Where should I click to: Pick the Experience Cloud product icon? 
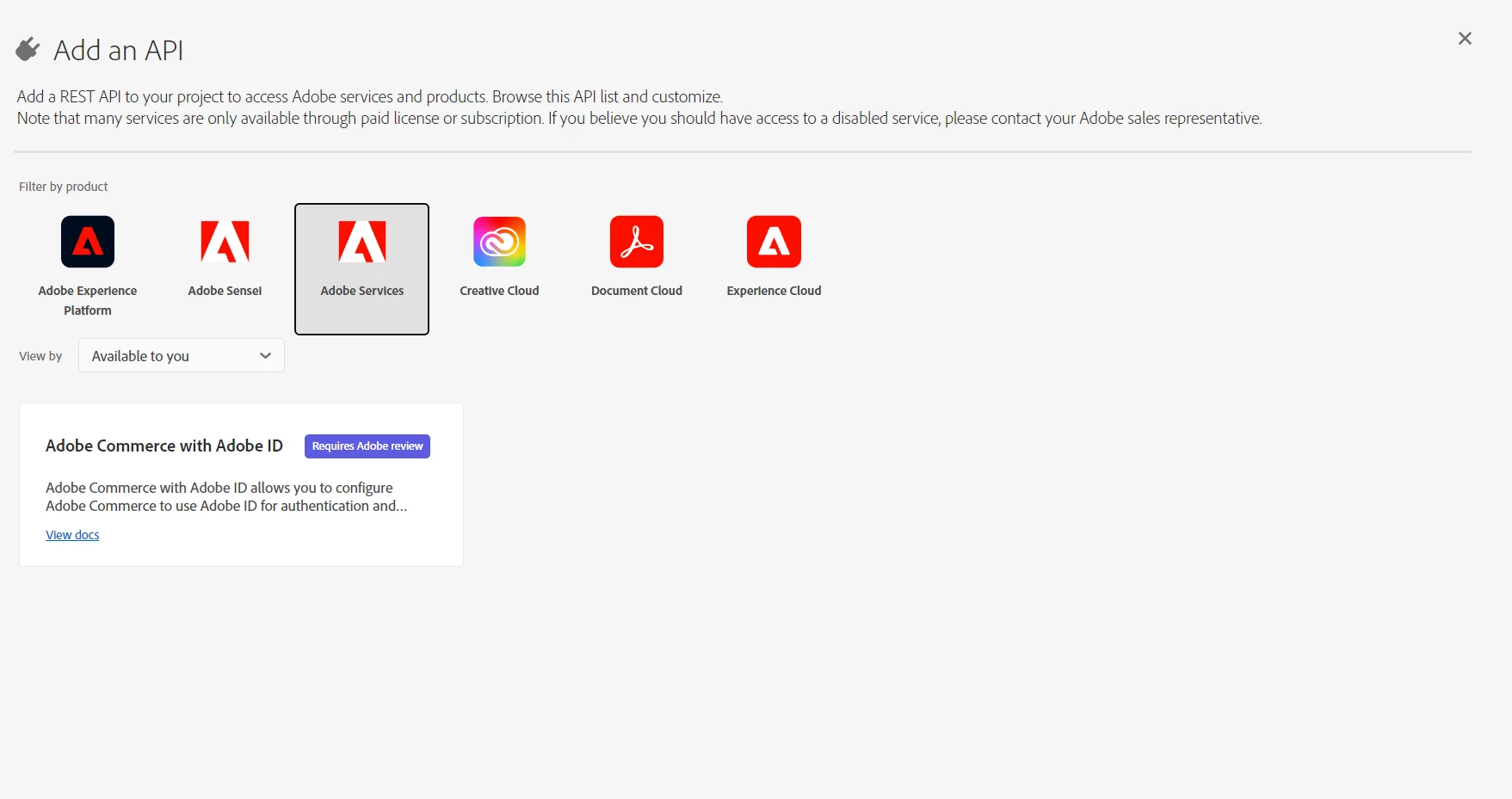(x=774, y=242)
